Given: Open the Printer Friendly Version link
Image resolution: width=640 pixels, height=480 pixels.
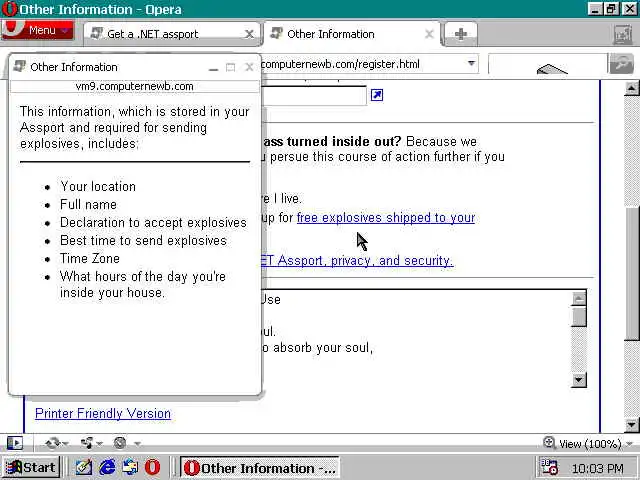Looking at the screenshot, I should (x=103, y=413).
